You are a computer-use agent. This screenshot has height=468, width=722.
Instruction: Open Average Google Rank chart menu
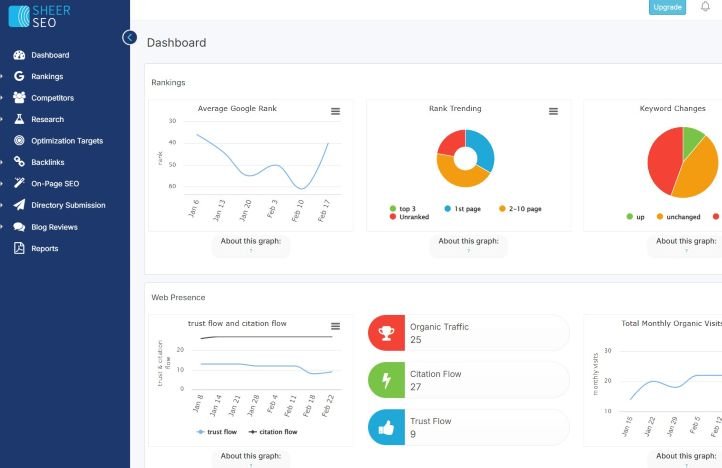pyautogui.click(x=335, y=111)
